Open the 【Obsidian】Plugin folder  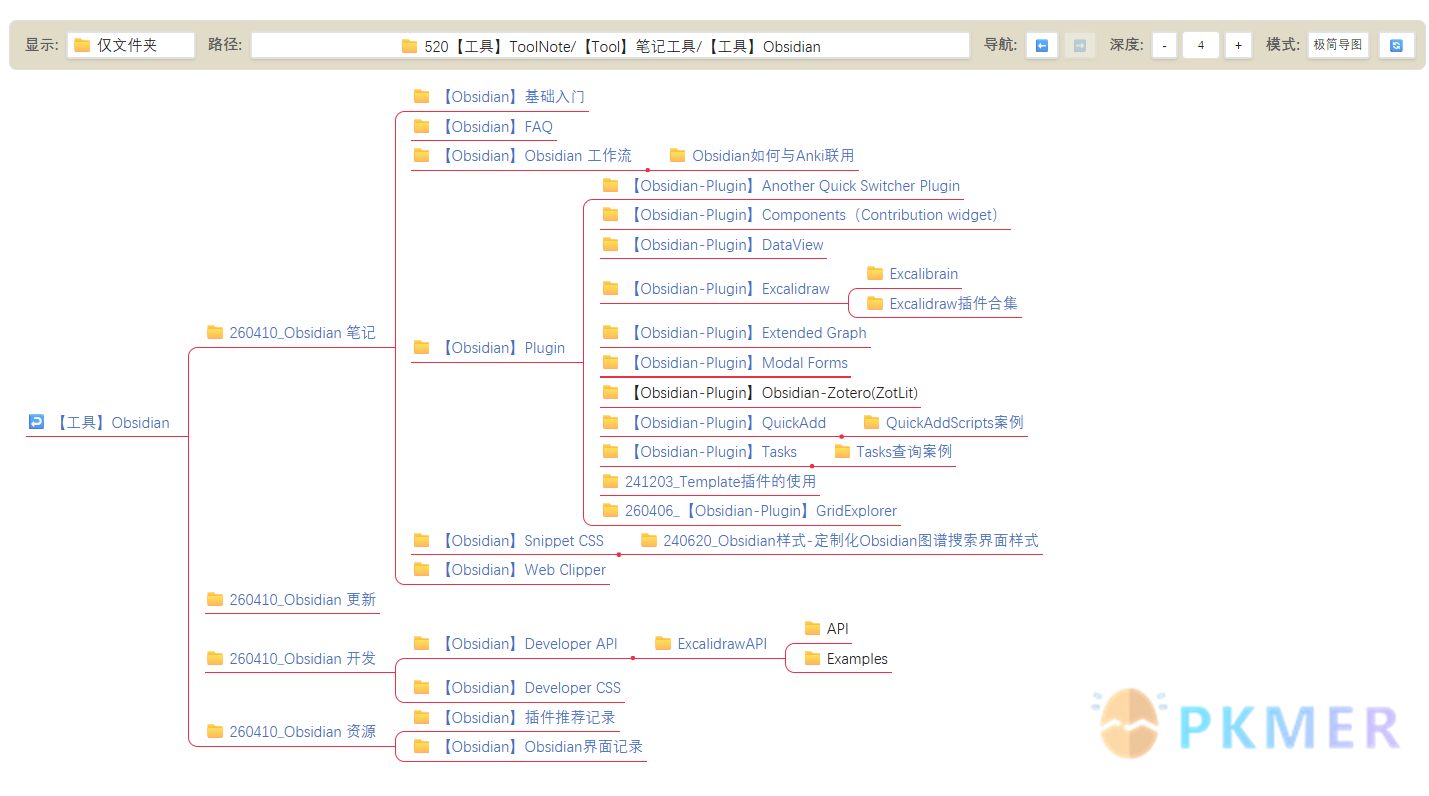pos(502,348)
